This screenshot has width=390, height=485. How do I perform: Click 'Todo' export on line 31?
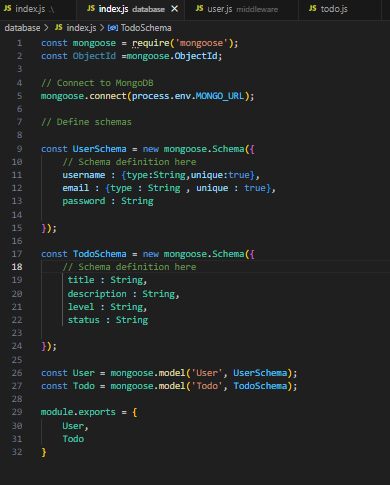(x=73, y=439)
